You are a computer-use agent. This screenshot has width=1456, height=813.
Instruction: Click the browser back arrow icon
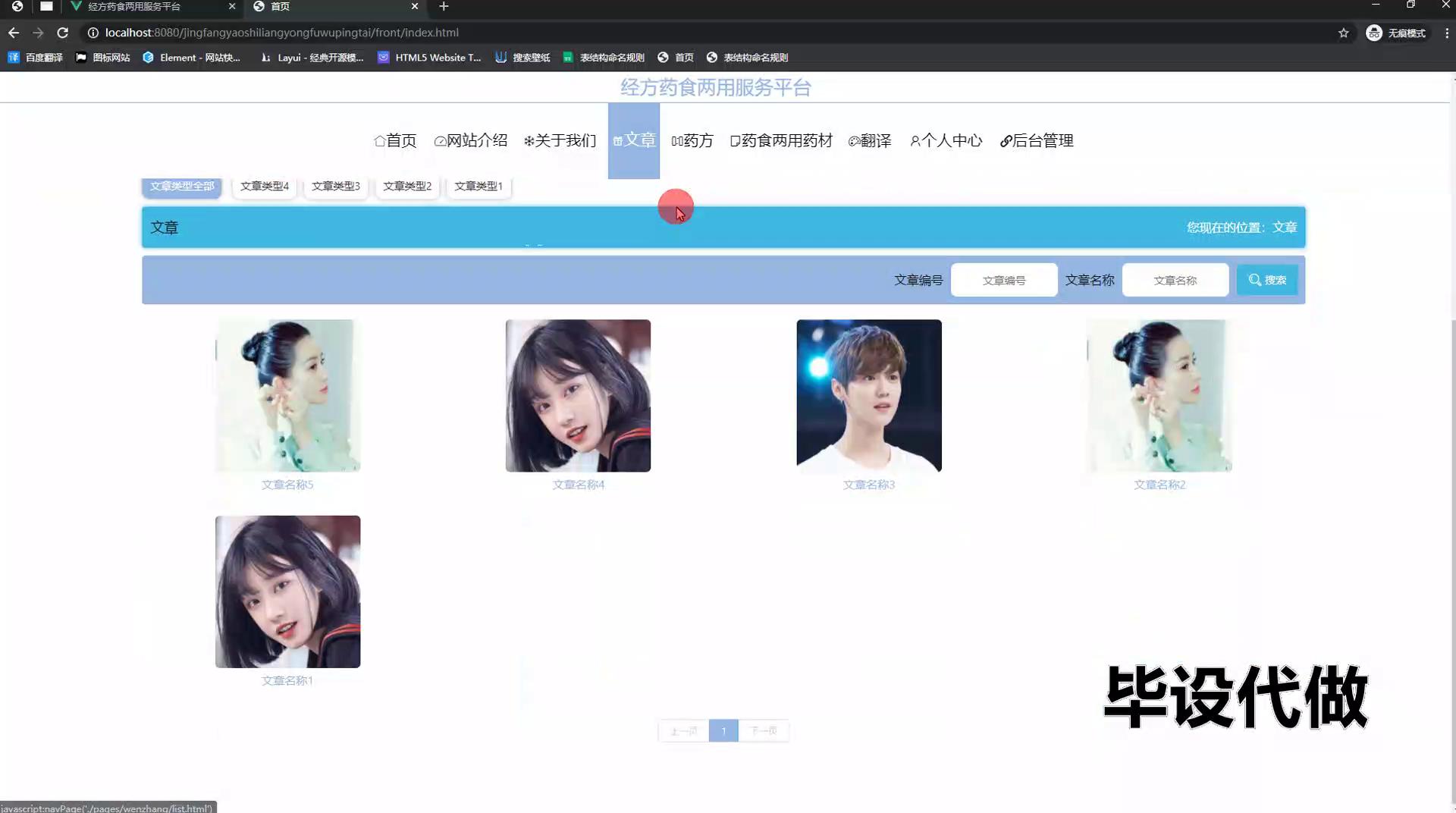14,33
